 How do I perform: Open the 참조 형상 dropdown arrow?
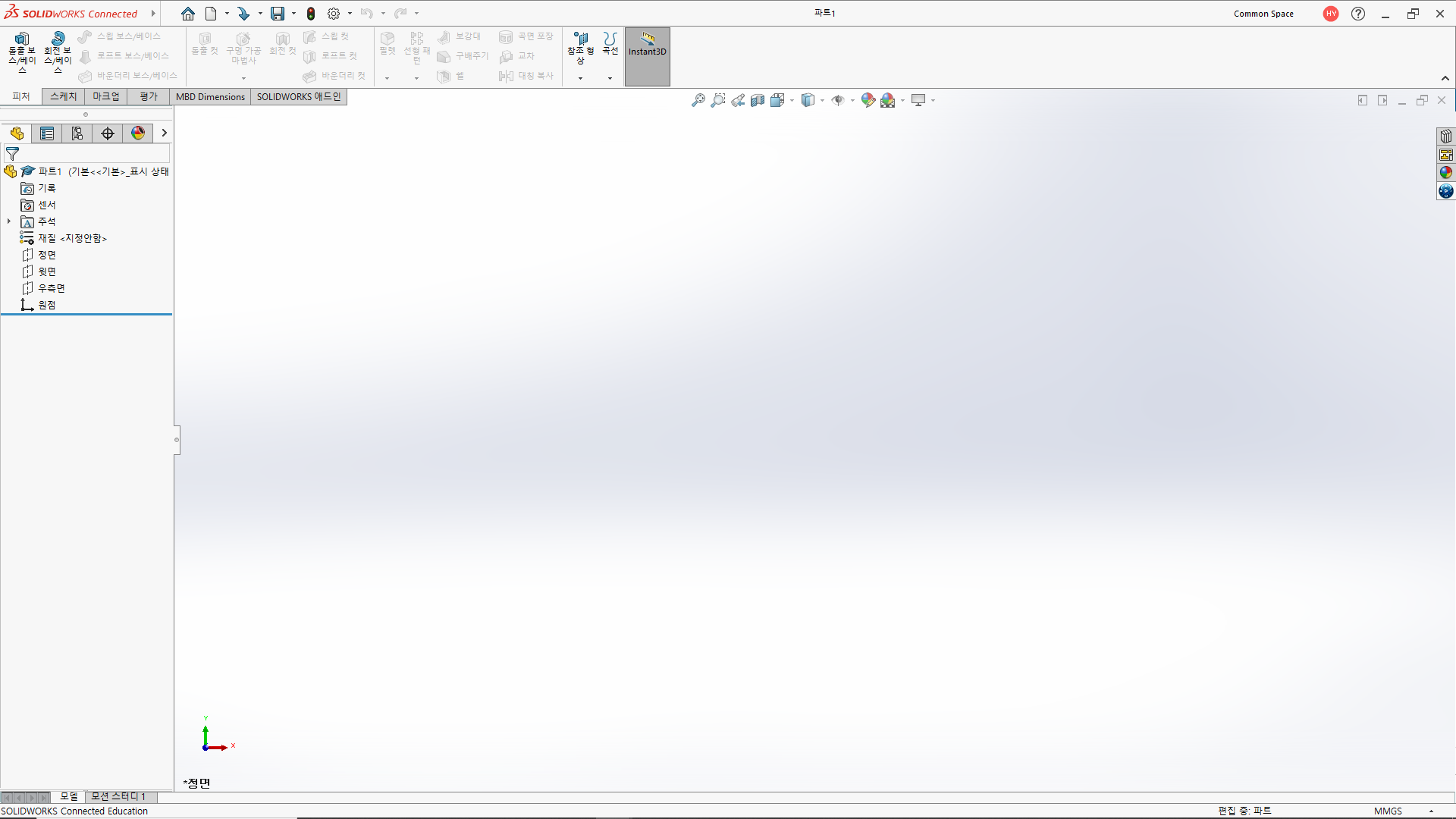click(x=580, y=77)
